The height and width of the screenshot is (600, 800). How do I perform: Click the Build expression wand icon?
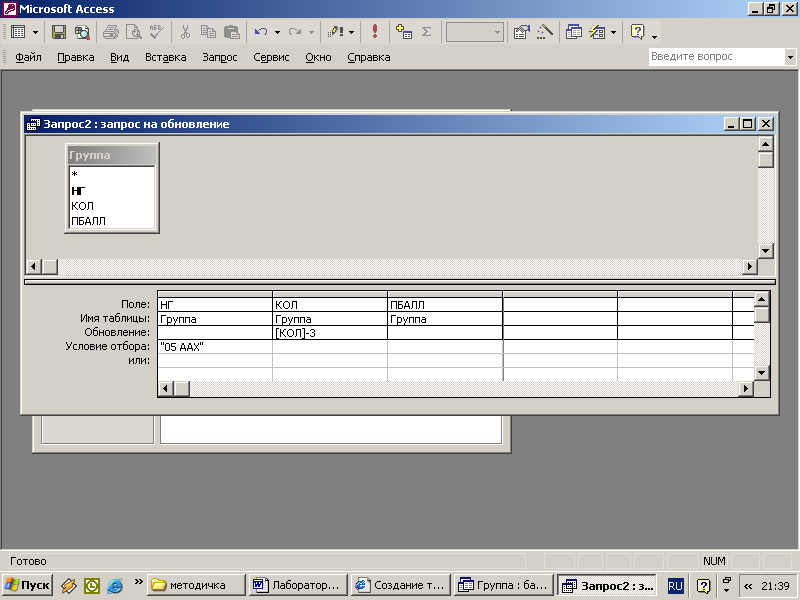pyautogui.click(x=544, y=32)
